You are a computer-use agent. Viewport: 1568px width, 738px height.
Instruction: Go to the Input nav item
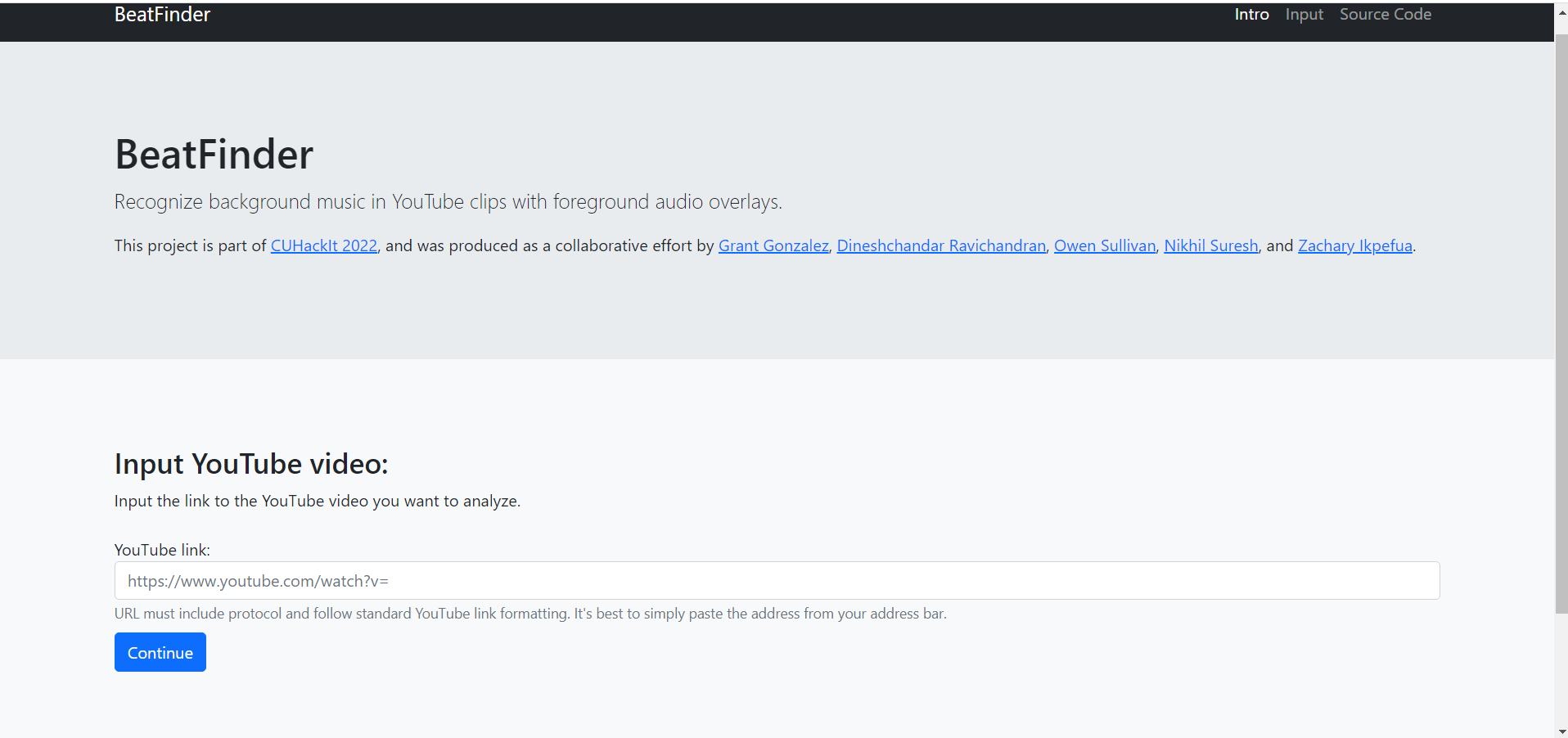point(1304,15)
